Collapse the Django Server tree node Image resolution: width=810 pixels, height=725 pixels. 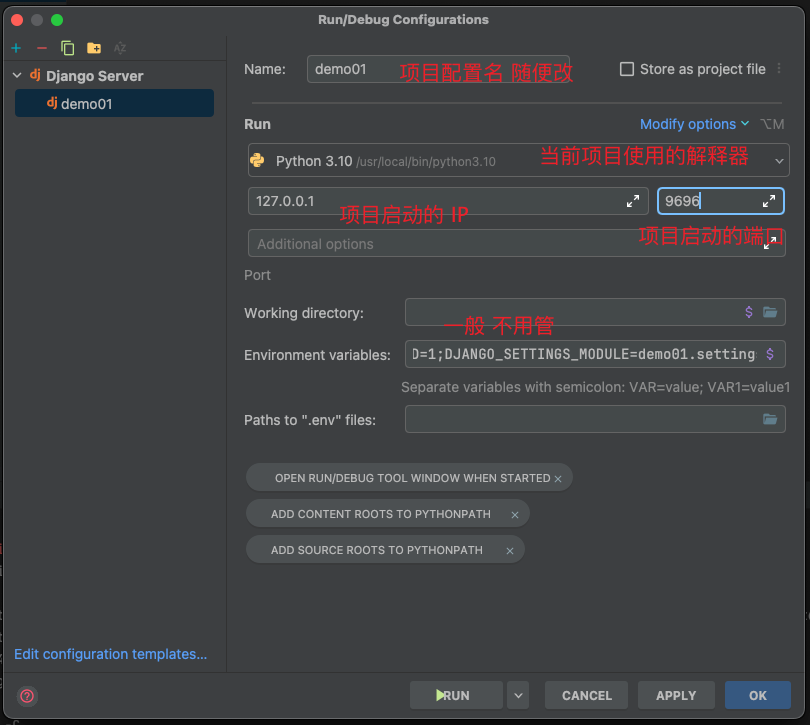coord(17,75)
